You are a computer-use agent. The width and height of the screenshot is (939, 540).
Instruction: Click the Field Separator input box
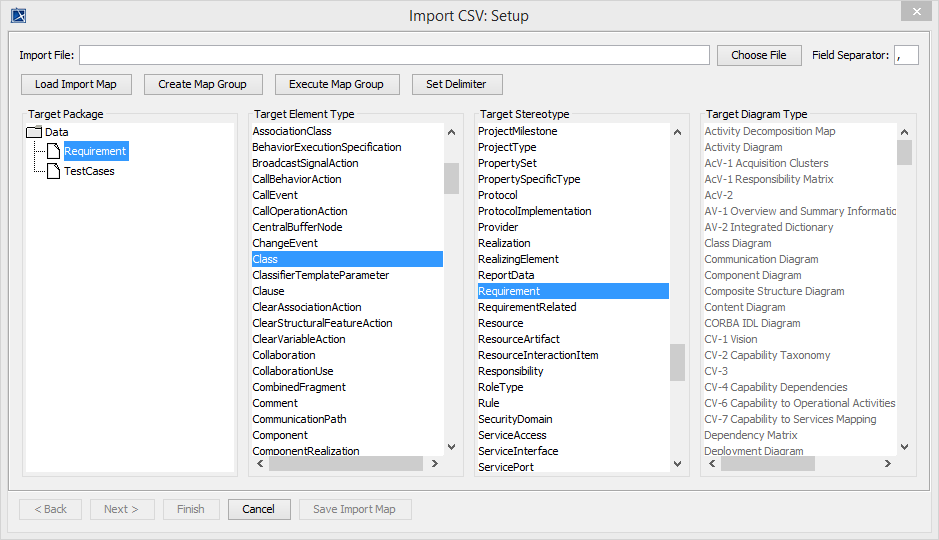[x=906, y=55]
